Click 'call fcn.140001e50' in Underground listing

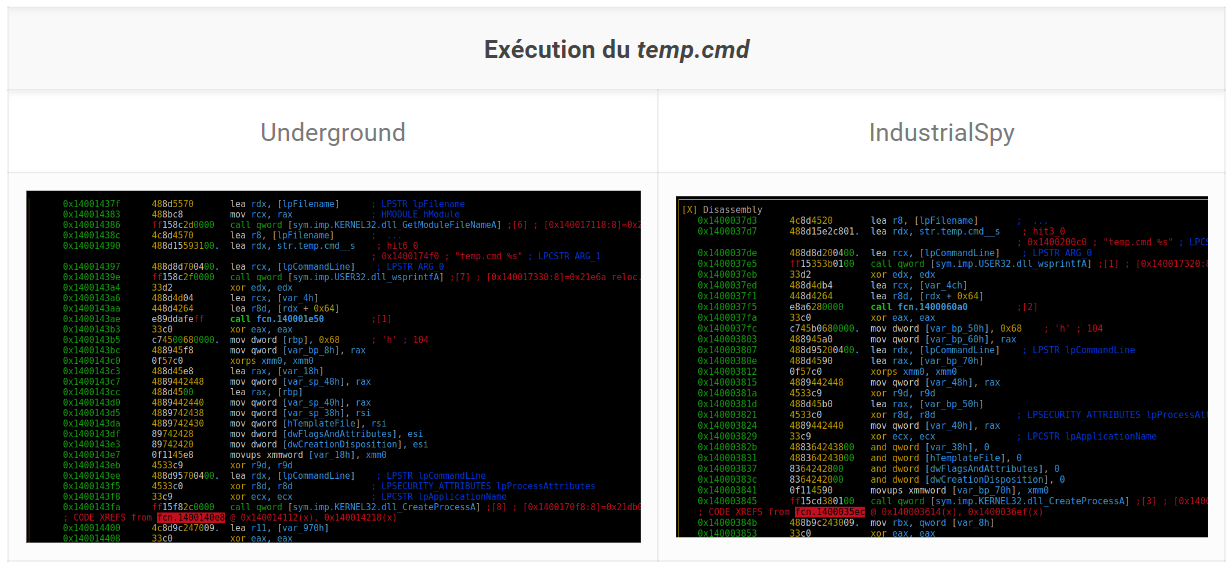[x=277, y=318]
